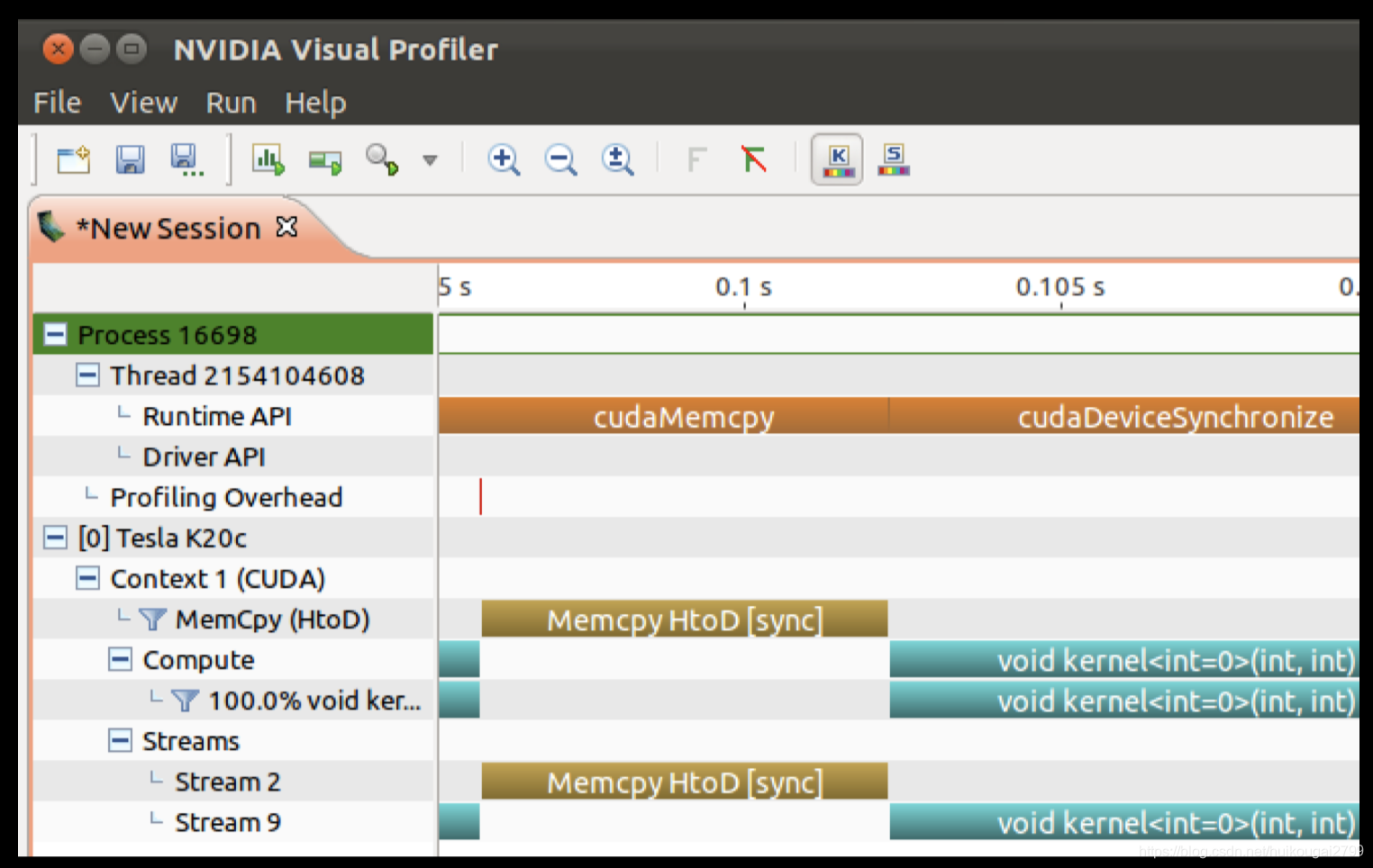Select the Profiling Overhead row
The width and height of the screenshot is (1373, 868).
(233, 497)
